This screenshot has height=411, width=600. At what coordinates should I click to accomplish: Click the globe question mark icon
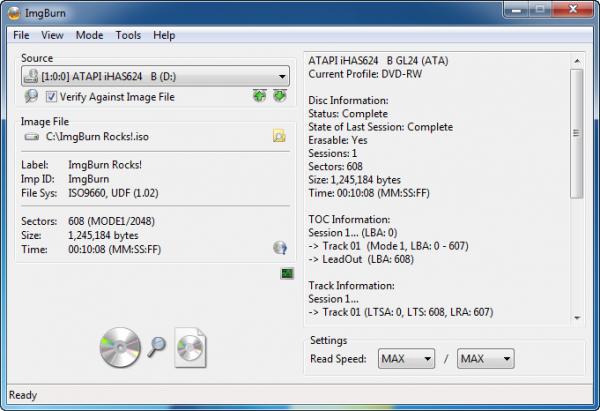pos(280,248)
